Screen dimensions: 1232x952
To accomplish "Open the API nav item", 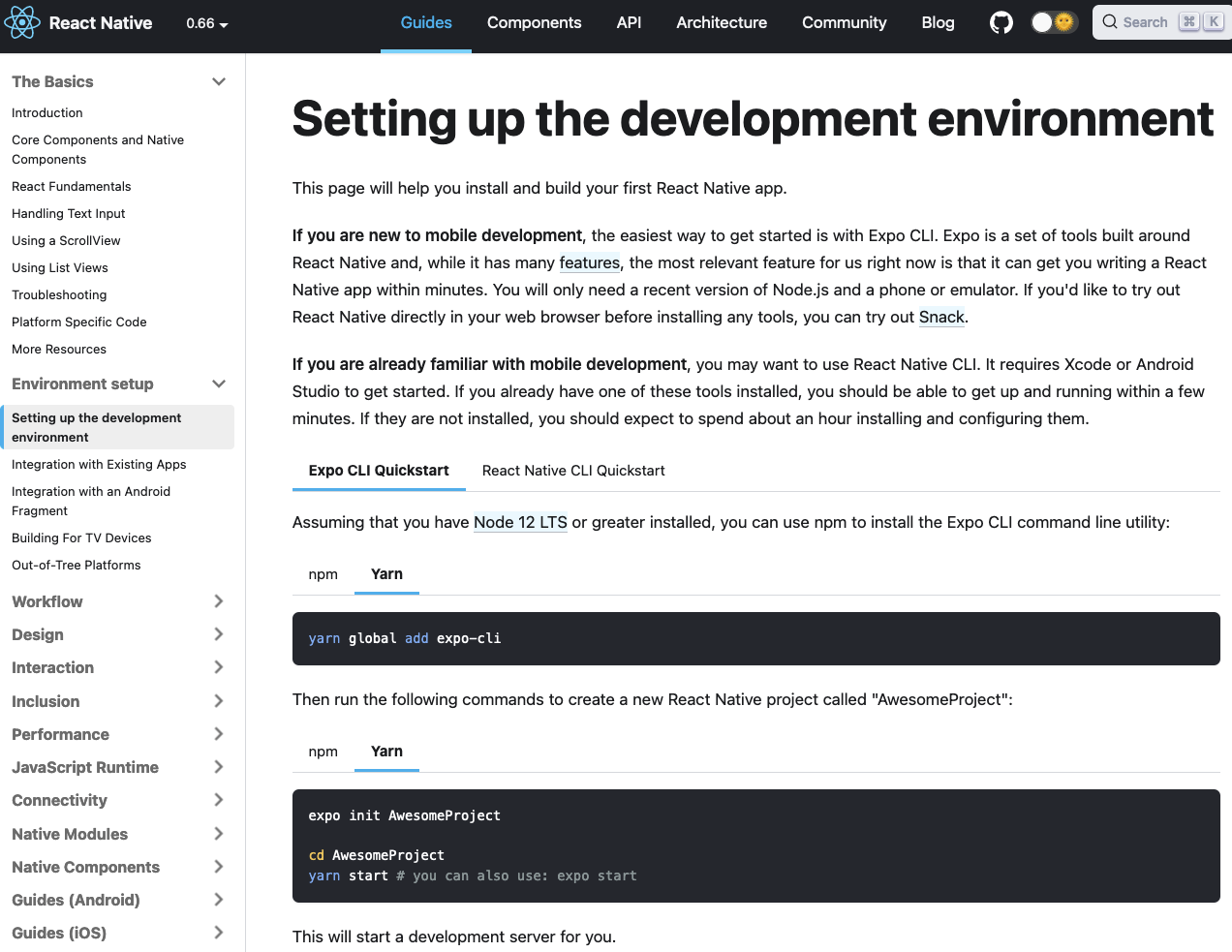I will (x=629, y=22).
